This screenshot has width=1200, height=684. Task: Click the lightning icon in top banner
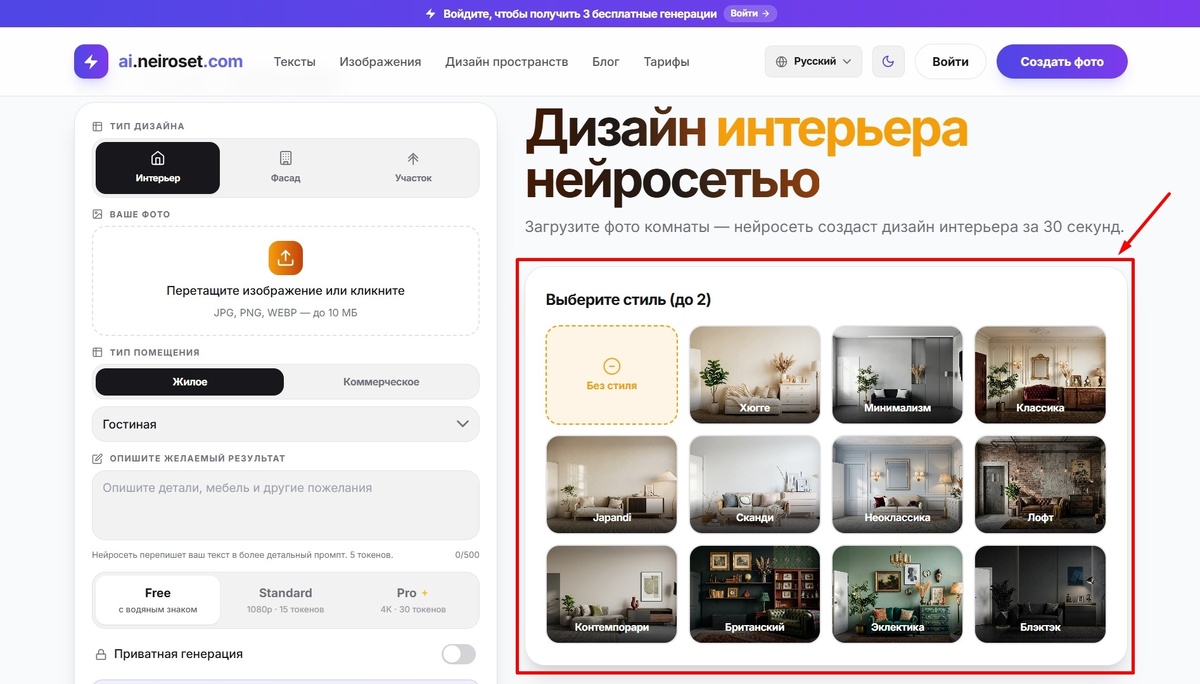click(x=431, y=14)
